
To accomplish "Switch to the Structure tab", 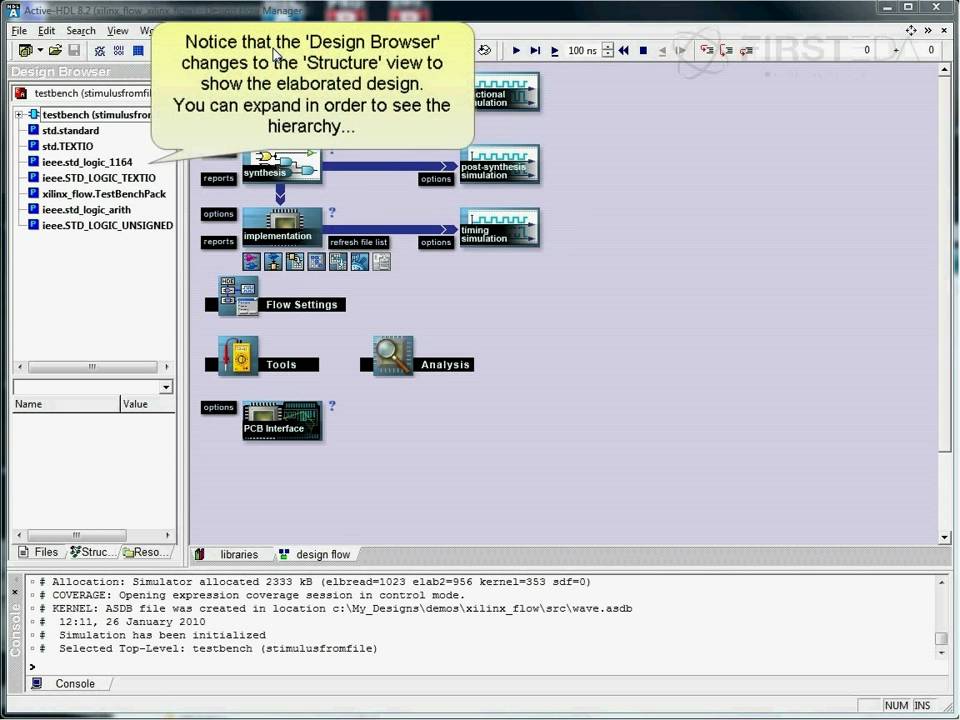I will (92, 552).
